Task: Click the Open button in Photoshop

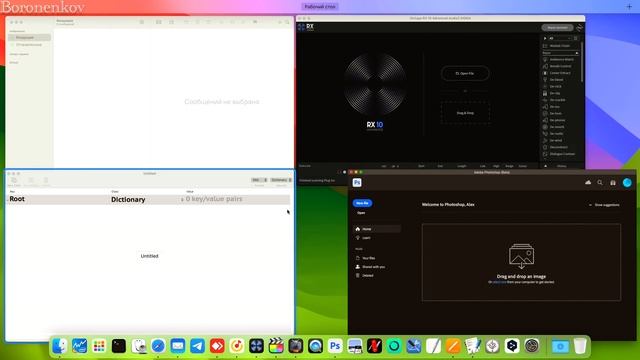Action: (x=361, y=213)
